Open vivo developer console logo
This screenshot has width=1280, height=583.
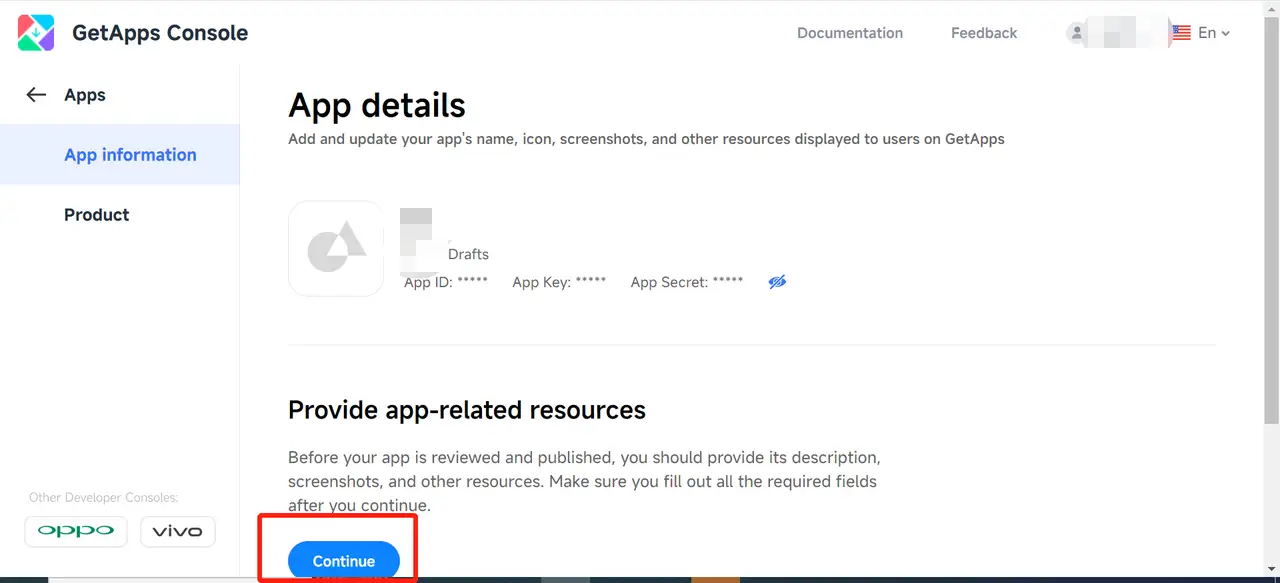(x=178, y=531)
